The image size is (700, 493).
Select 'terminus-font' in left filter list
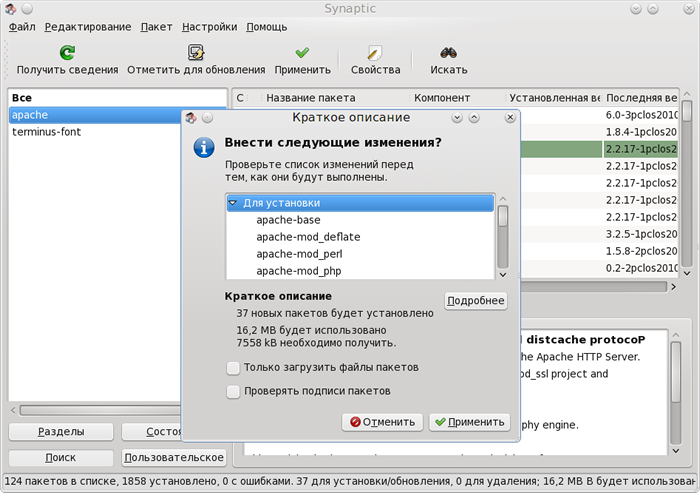click(96, 132)
